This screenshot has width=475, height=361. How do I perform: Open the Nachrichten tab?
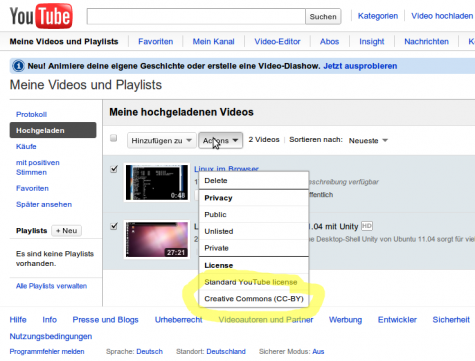point(426,42)
